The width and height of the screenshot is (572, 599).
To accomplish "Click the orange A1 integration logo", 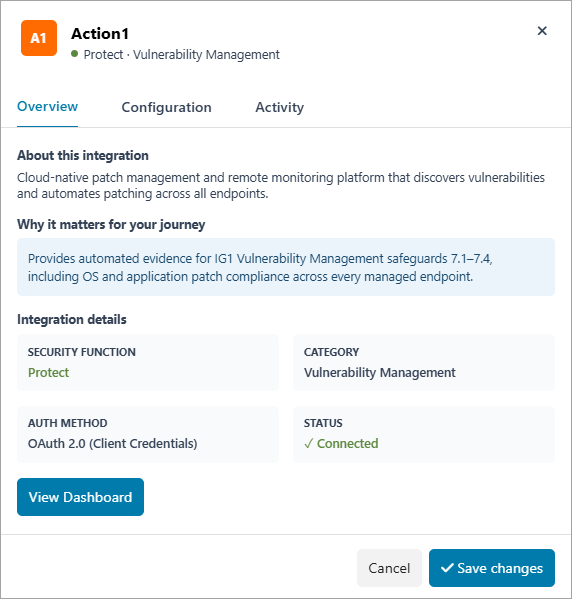I will [x=39, y=38].
